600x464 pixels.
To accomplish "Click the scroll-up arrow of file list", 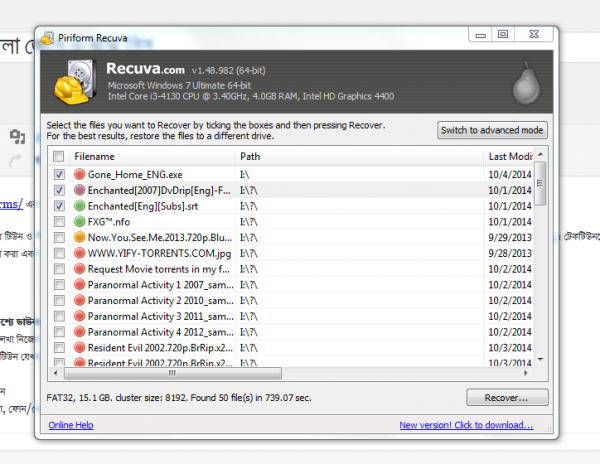I will [540, 154].
